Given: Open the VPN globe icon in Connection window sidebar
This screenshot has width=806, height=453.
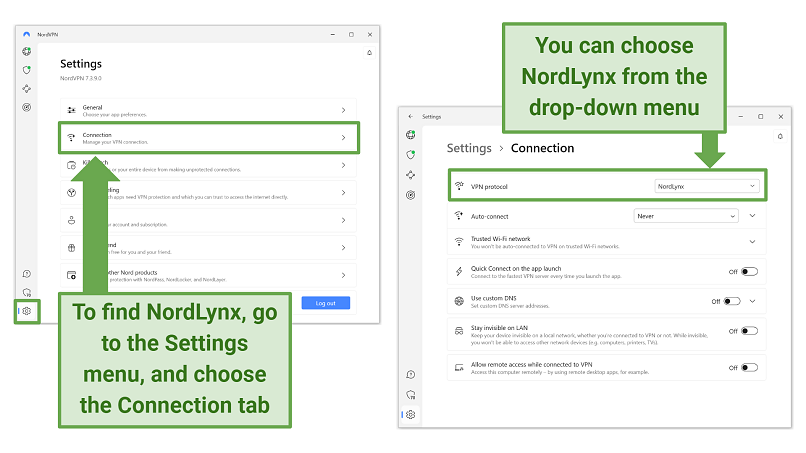Looking at the screenshot, I should (410, 135).
